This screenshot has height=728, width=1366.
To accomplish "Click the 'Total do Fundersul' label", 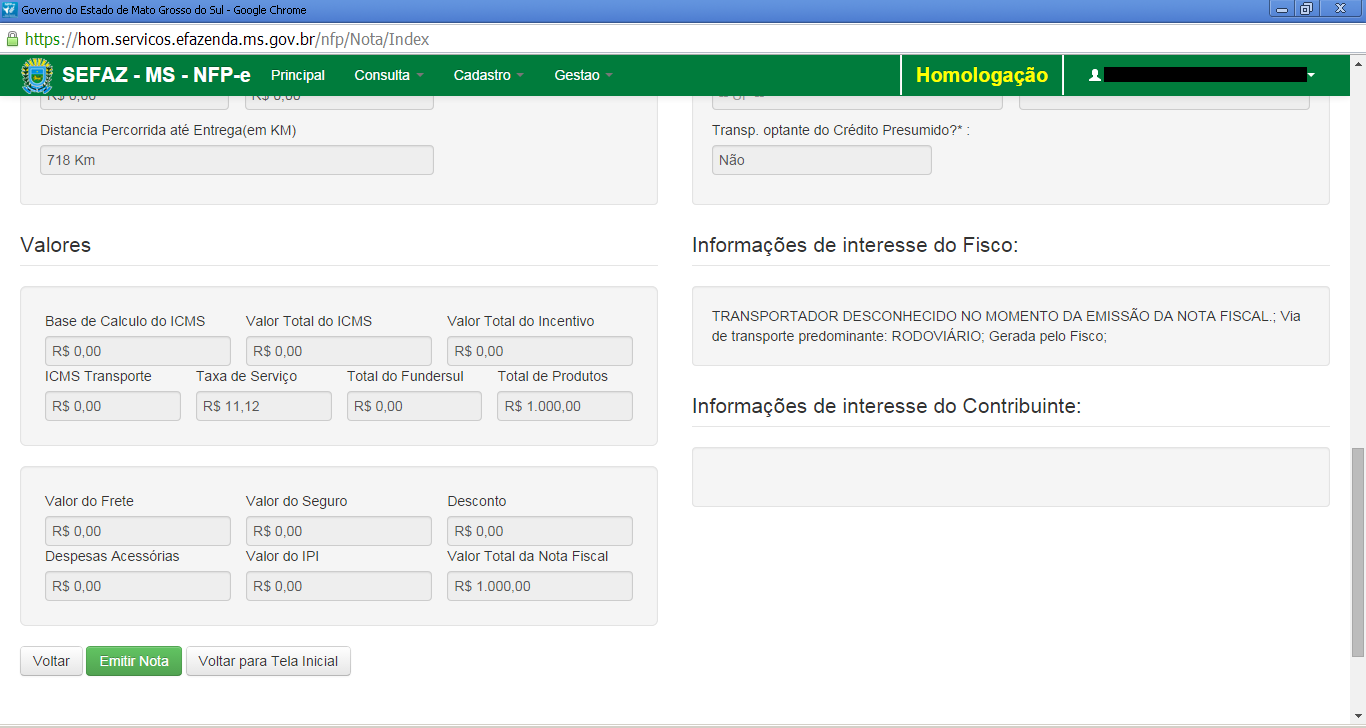I will [404, 376].
